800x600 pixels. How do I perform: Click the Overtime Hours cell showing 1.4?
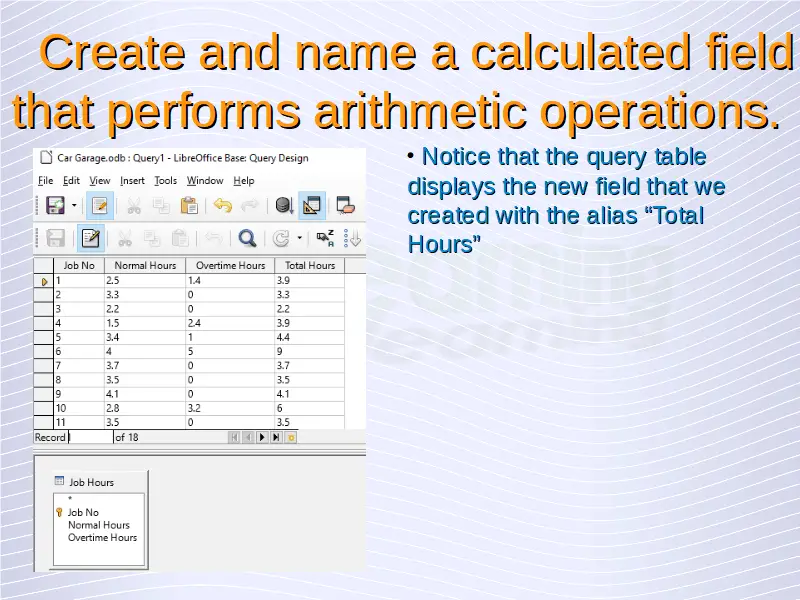click(x=230, y=281)
